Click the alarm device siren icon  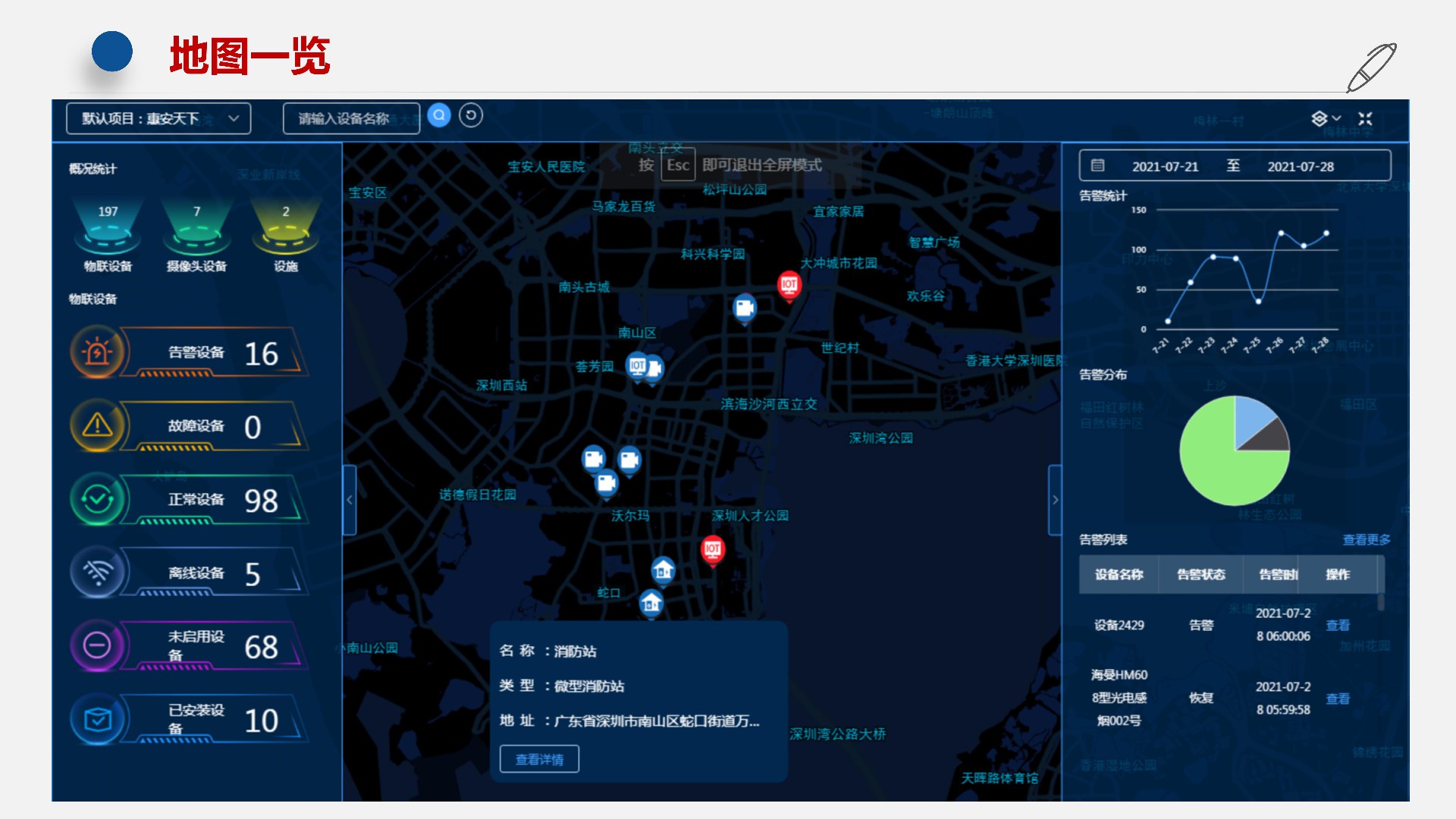[x=98, y=352]
